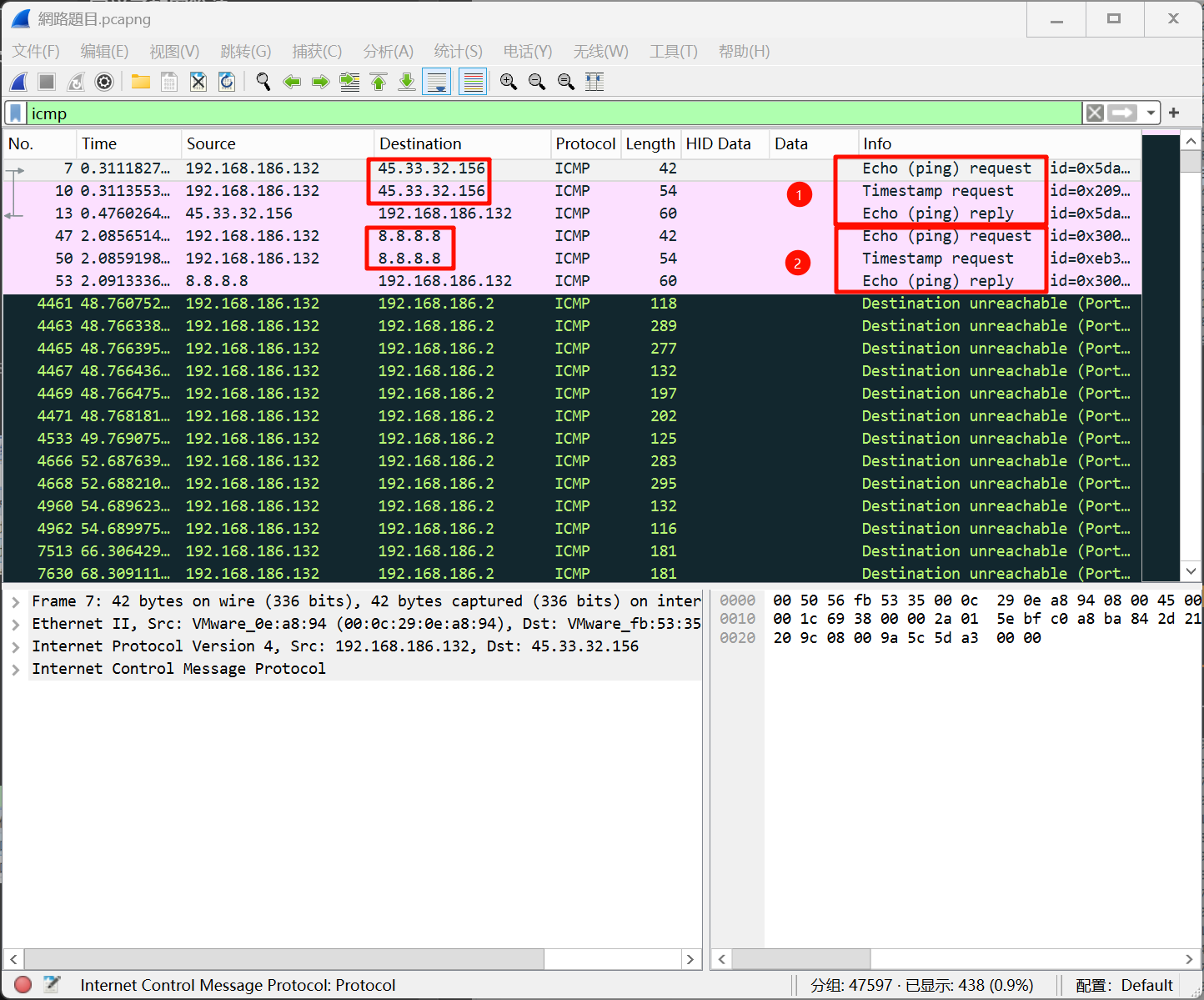Clear the icmp display filter
1204x1000 pixels.
click(x=1095, y=113)
